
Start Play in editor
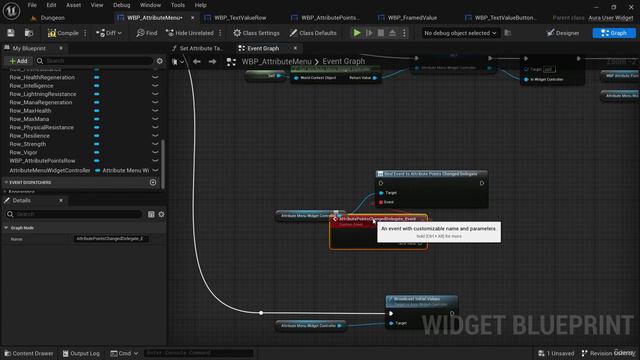click(x=357, y=33)
